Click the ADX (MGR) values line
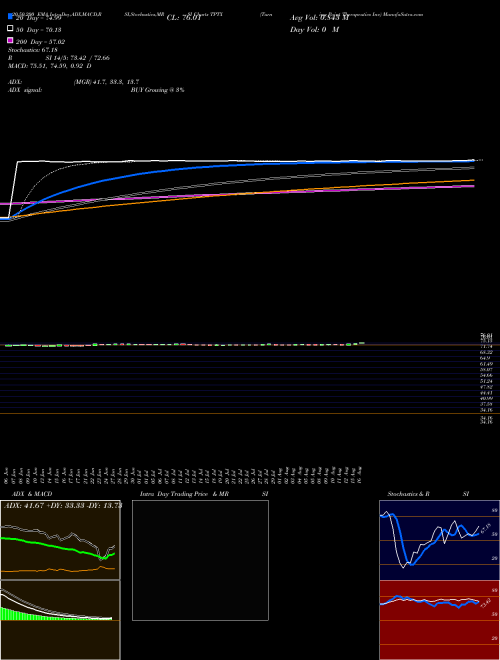 [74, 82]
